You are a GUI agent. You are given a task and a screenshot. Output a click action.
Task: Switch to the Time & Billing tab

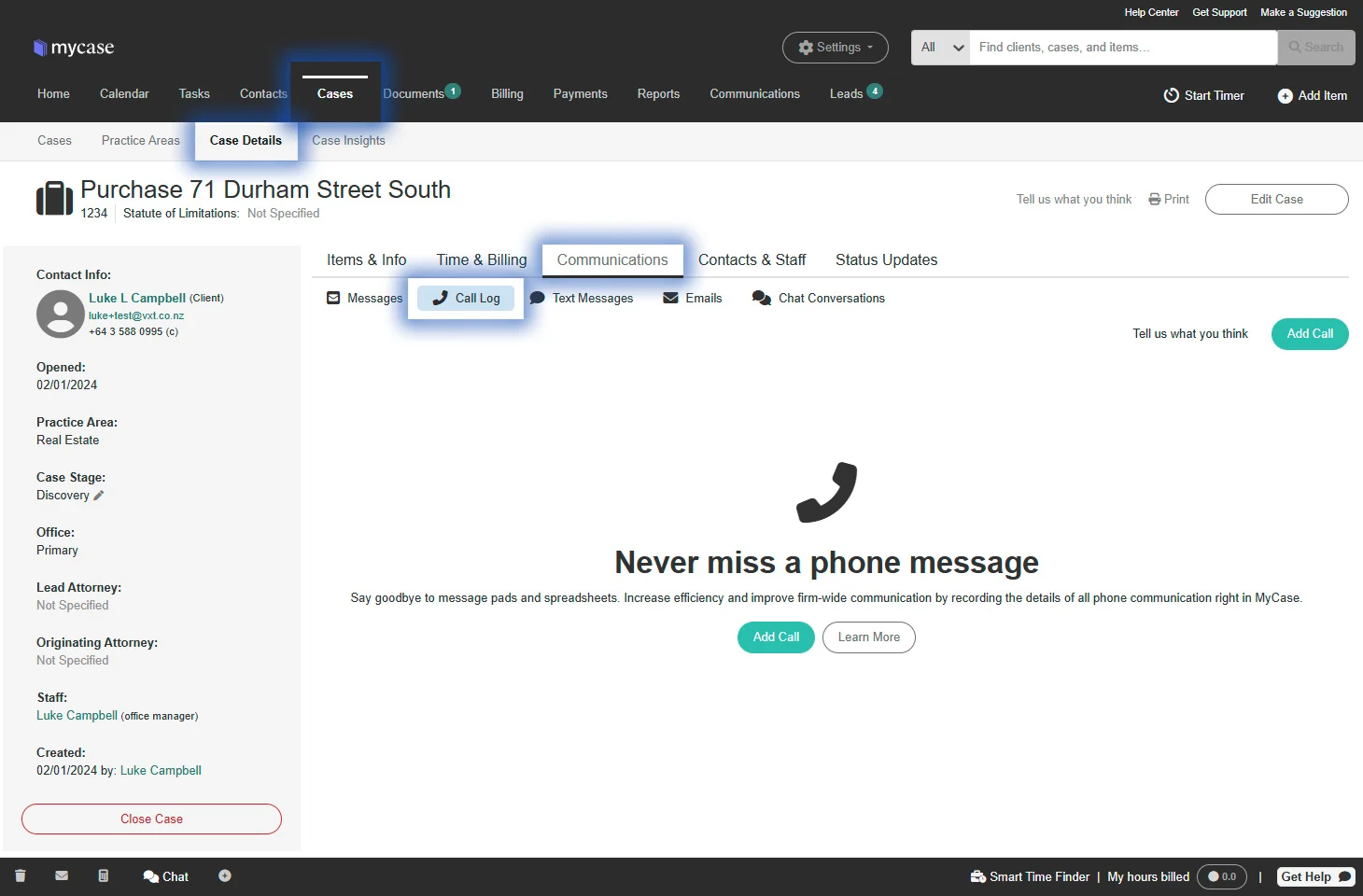coord(481,260)
